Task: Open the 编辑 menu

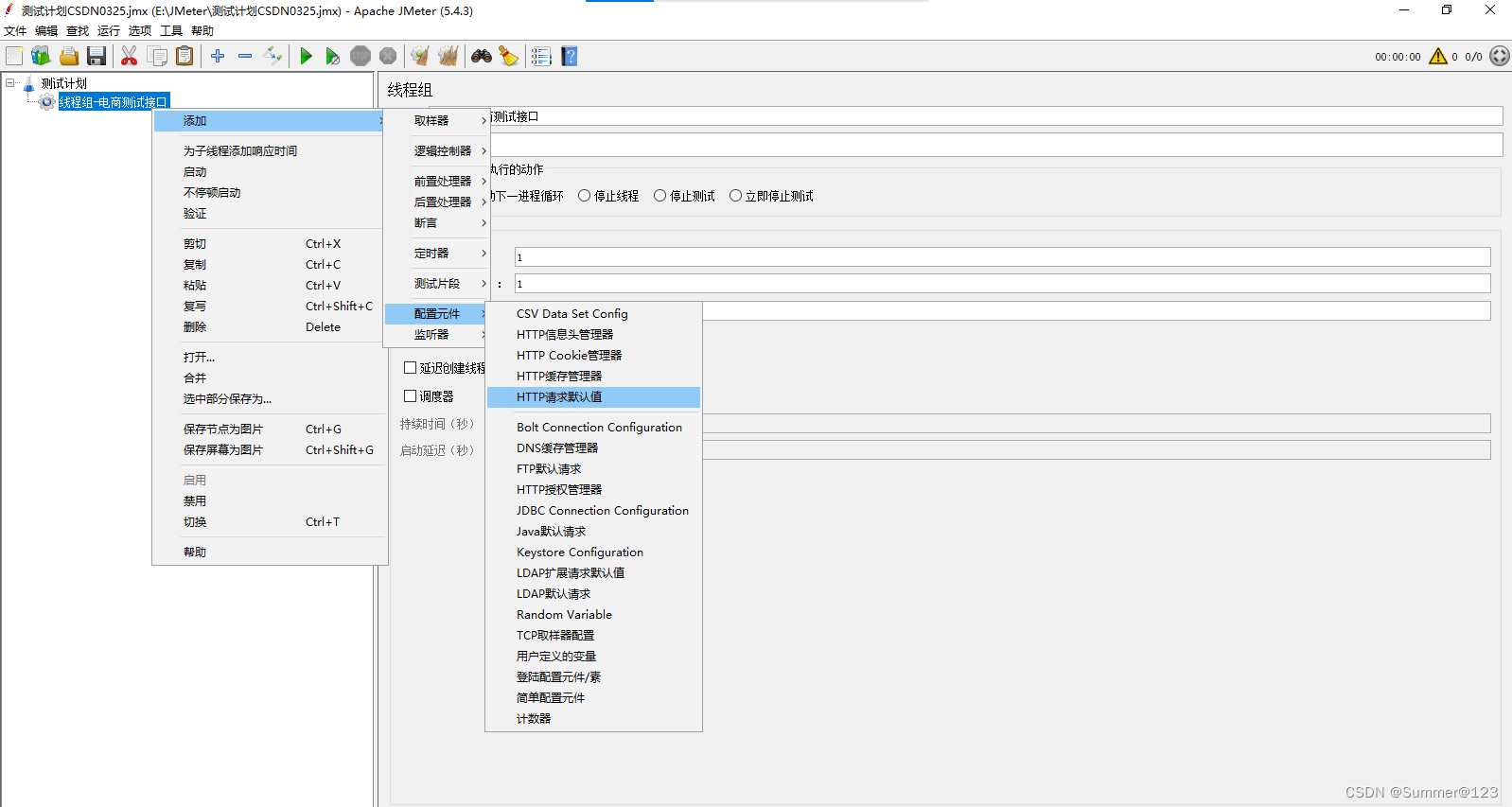Action: 46,30
